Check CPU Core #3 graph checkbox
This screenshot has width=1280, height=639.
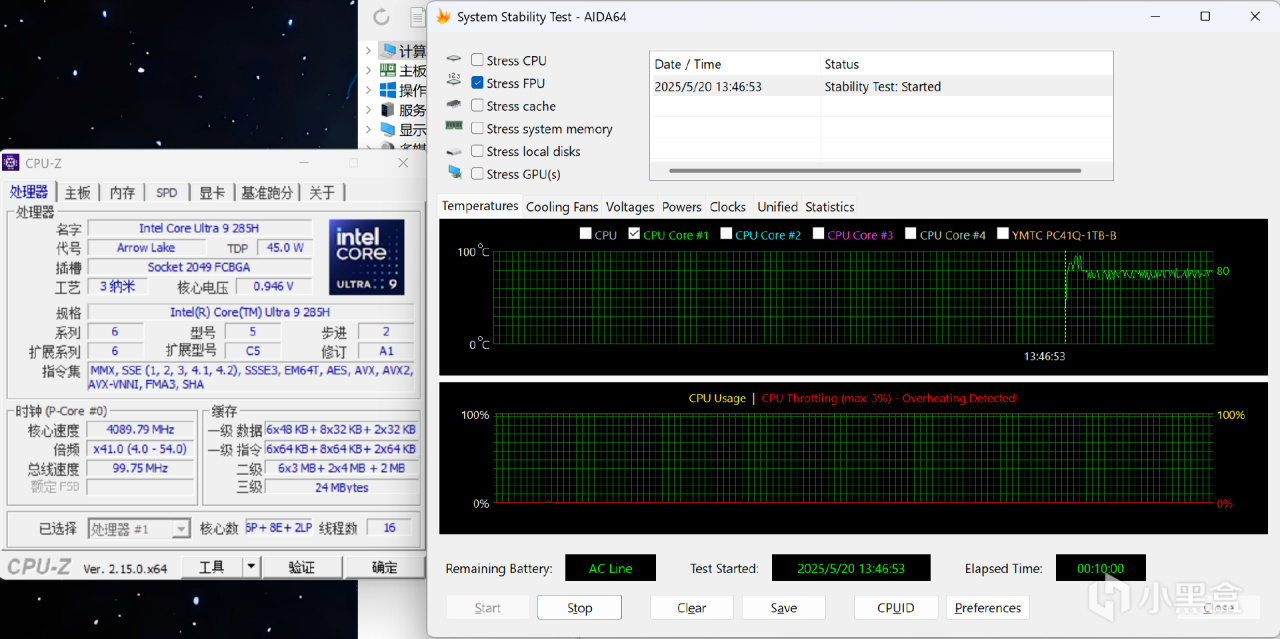pyautogui.click(x=818, y=234)
